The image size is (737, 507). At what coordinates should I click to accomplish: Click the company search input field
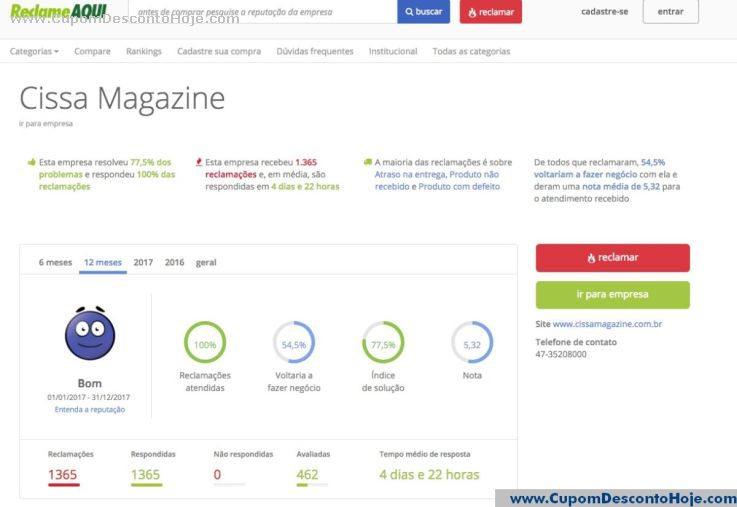click(263, 12)
